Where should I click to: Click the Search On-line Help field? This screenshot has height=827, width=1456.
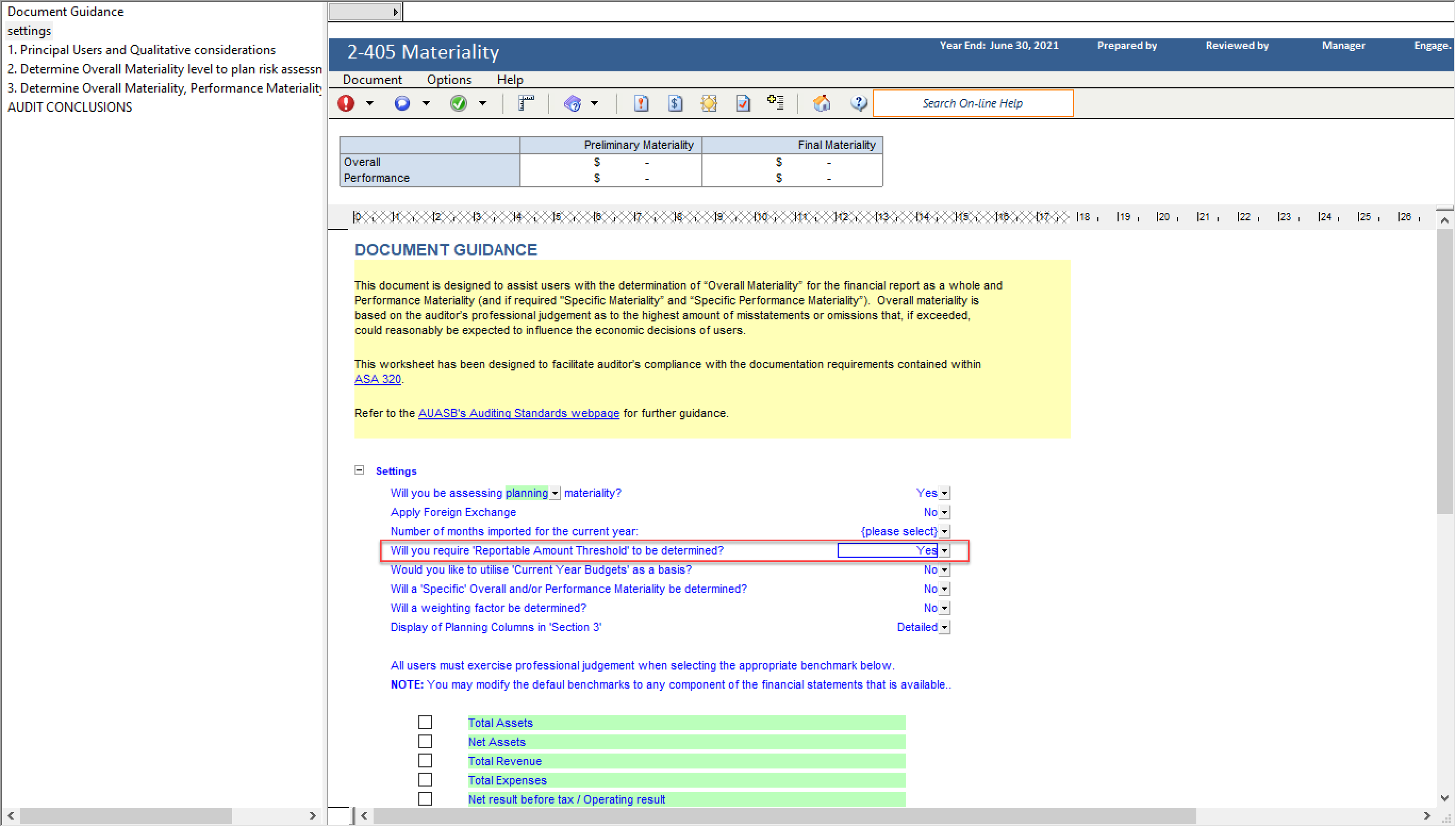(x=973, y=103)
